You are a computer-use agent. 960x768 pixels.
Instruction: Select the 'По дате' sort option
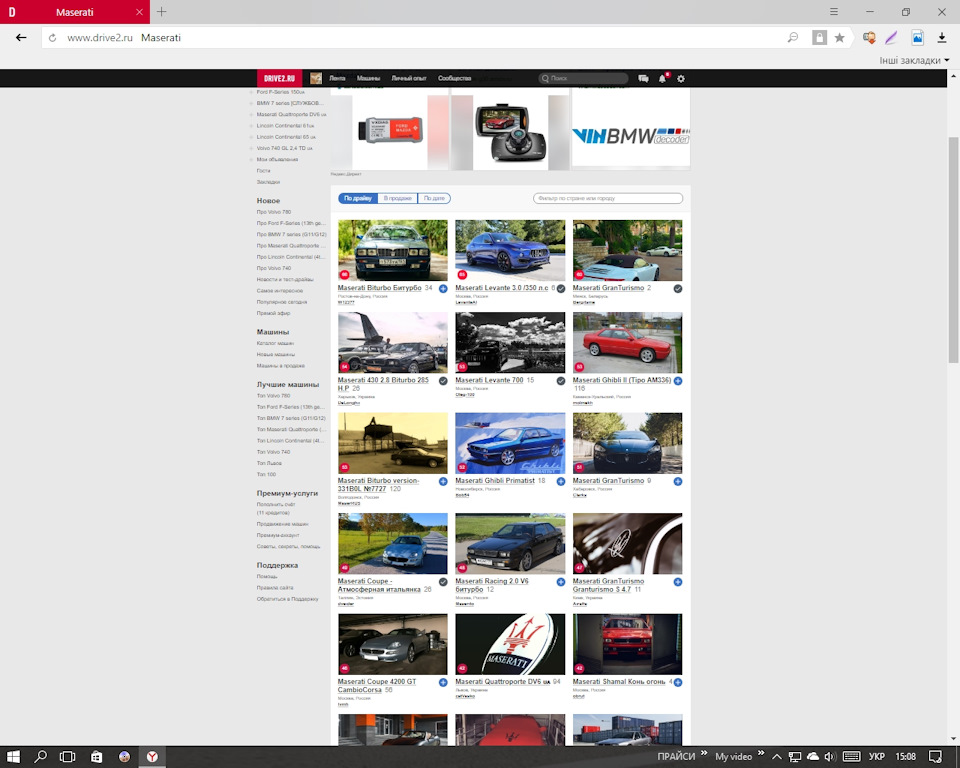[434, 198]
